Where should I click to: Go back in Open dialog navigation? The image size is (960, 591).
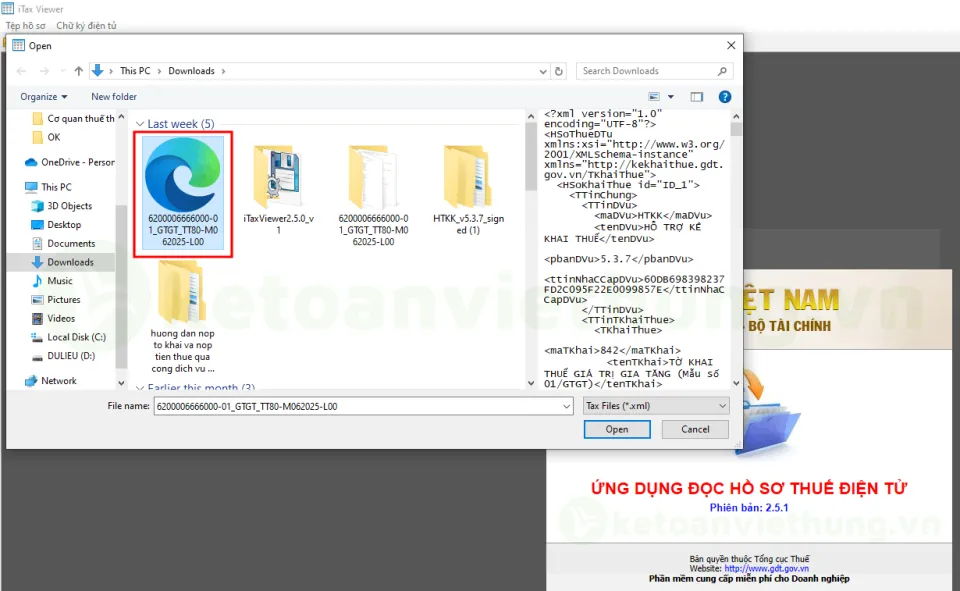21,71
